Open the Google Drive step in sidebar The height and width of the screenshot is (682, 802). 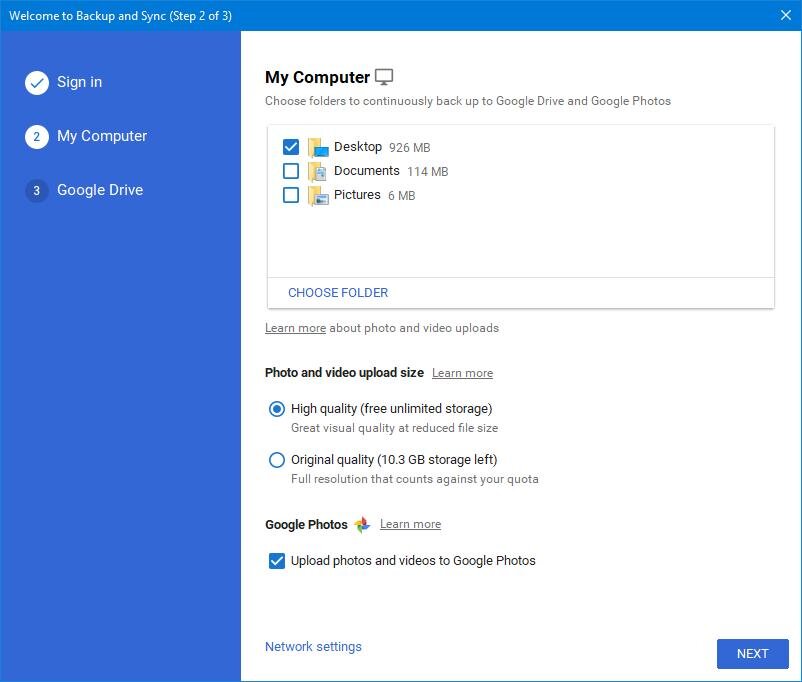point(100,190)
